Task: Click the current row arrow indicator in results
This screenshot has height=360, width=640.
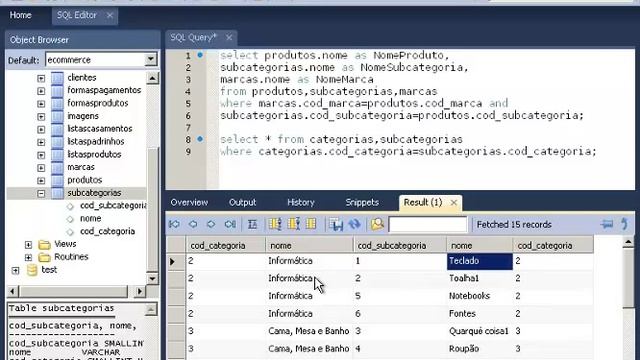Action: point(173,261)
